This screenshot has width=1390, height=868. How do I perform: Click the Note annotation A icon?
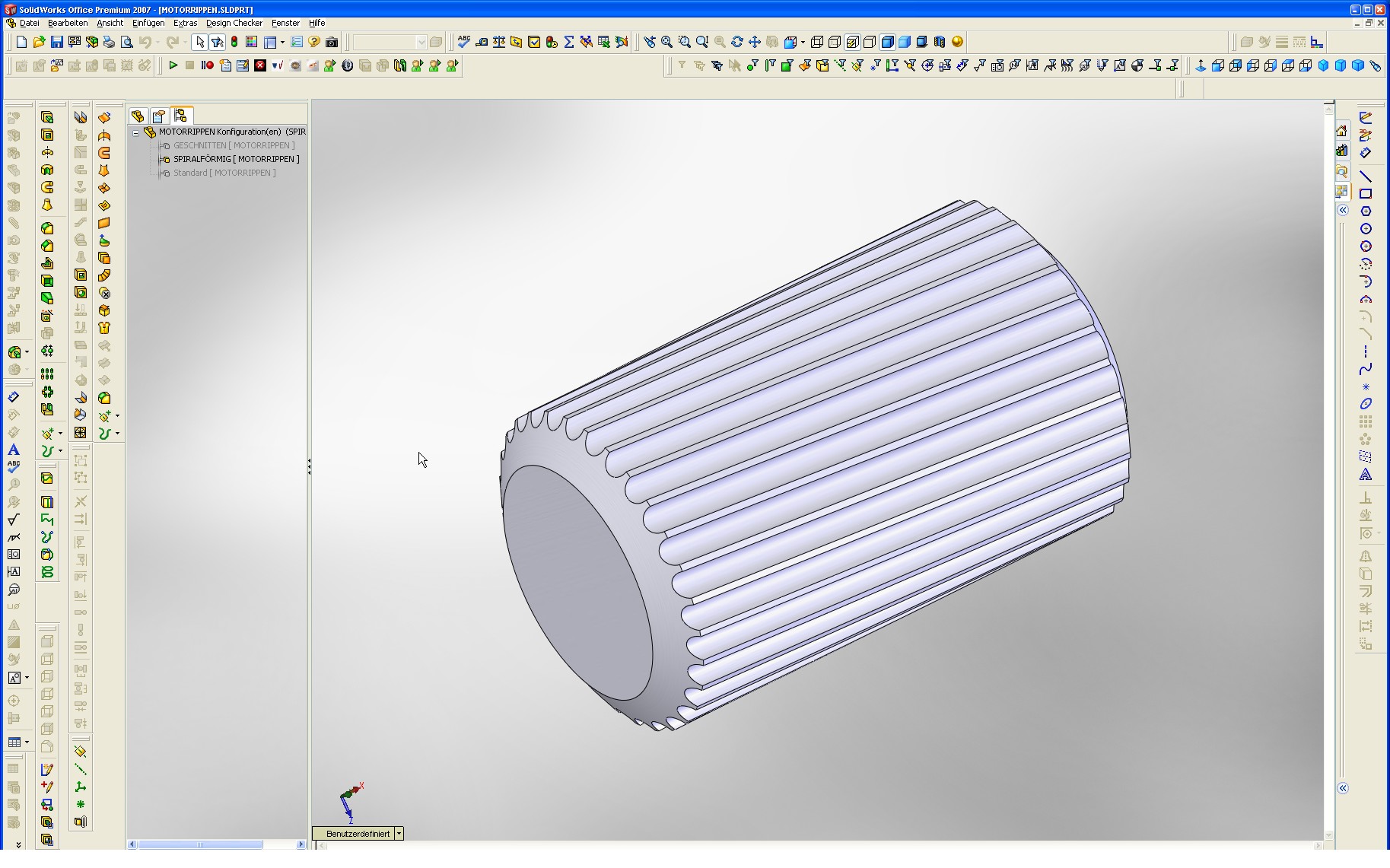(x=14, y=450)
